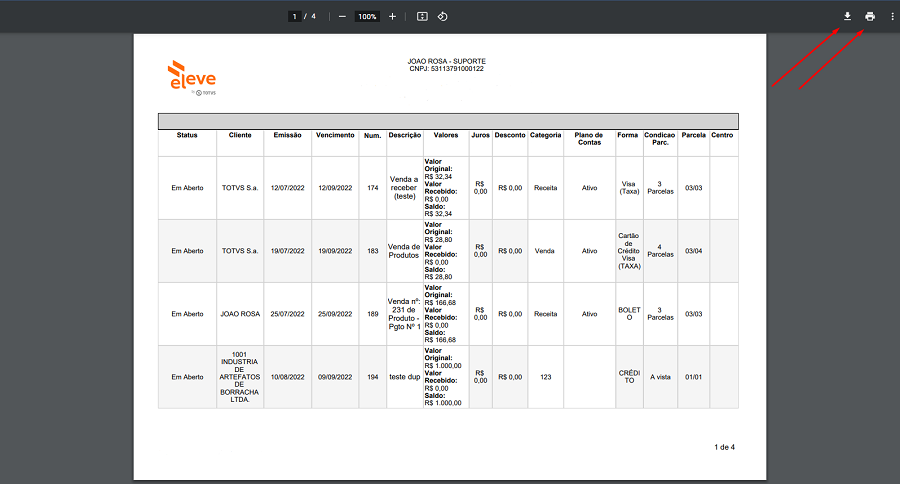Select the Vencimento column header
Viewport: 900px width, 484px height.
(335, 135)
